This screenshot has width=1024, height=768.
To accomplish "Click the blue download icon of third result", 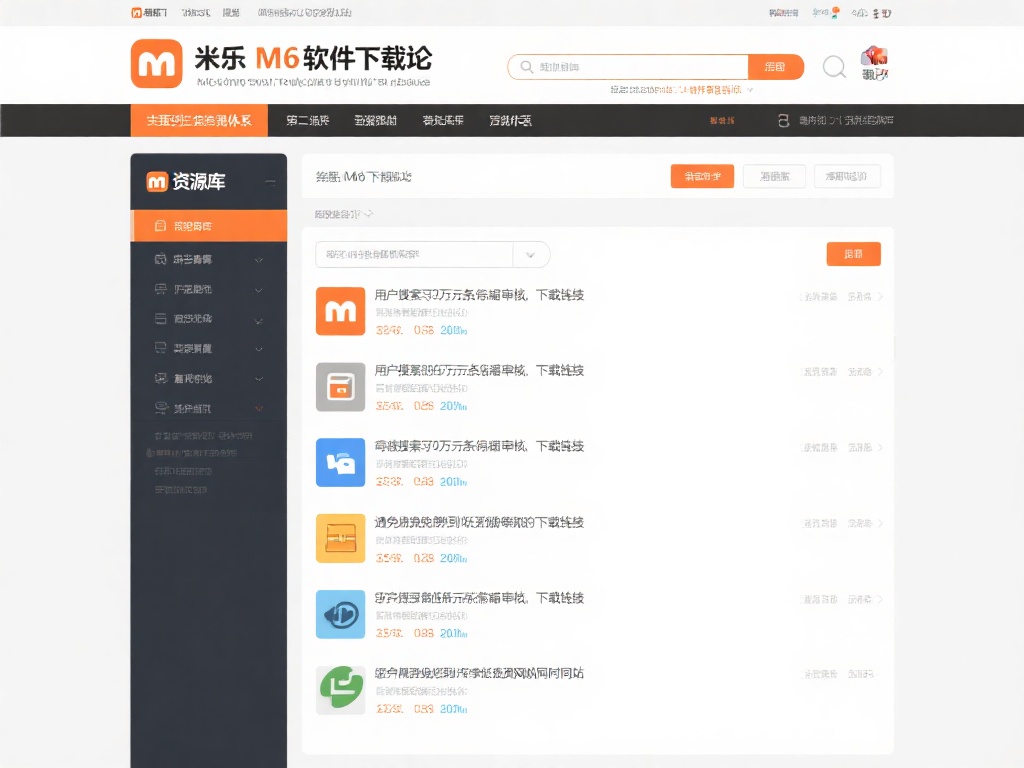I will [x=340, y=462].
